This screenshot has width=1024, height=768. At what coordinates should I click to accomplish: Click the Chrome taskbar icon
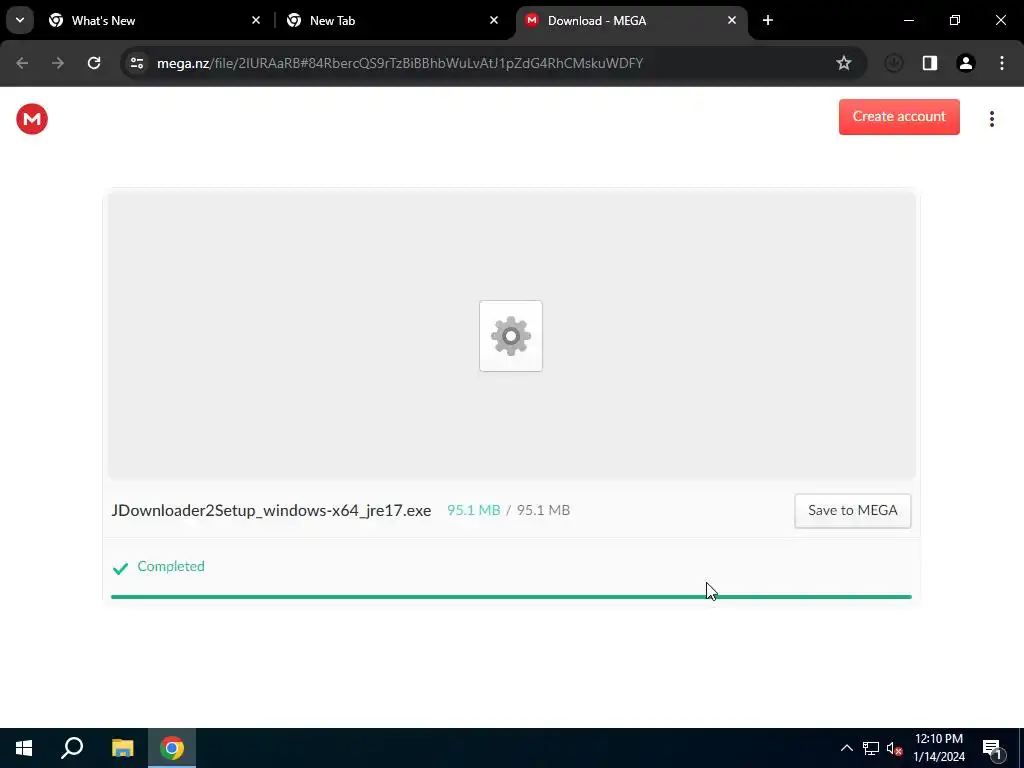(172, 748)
